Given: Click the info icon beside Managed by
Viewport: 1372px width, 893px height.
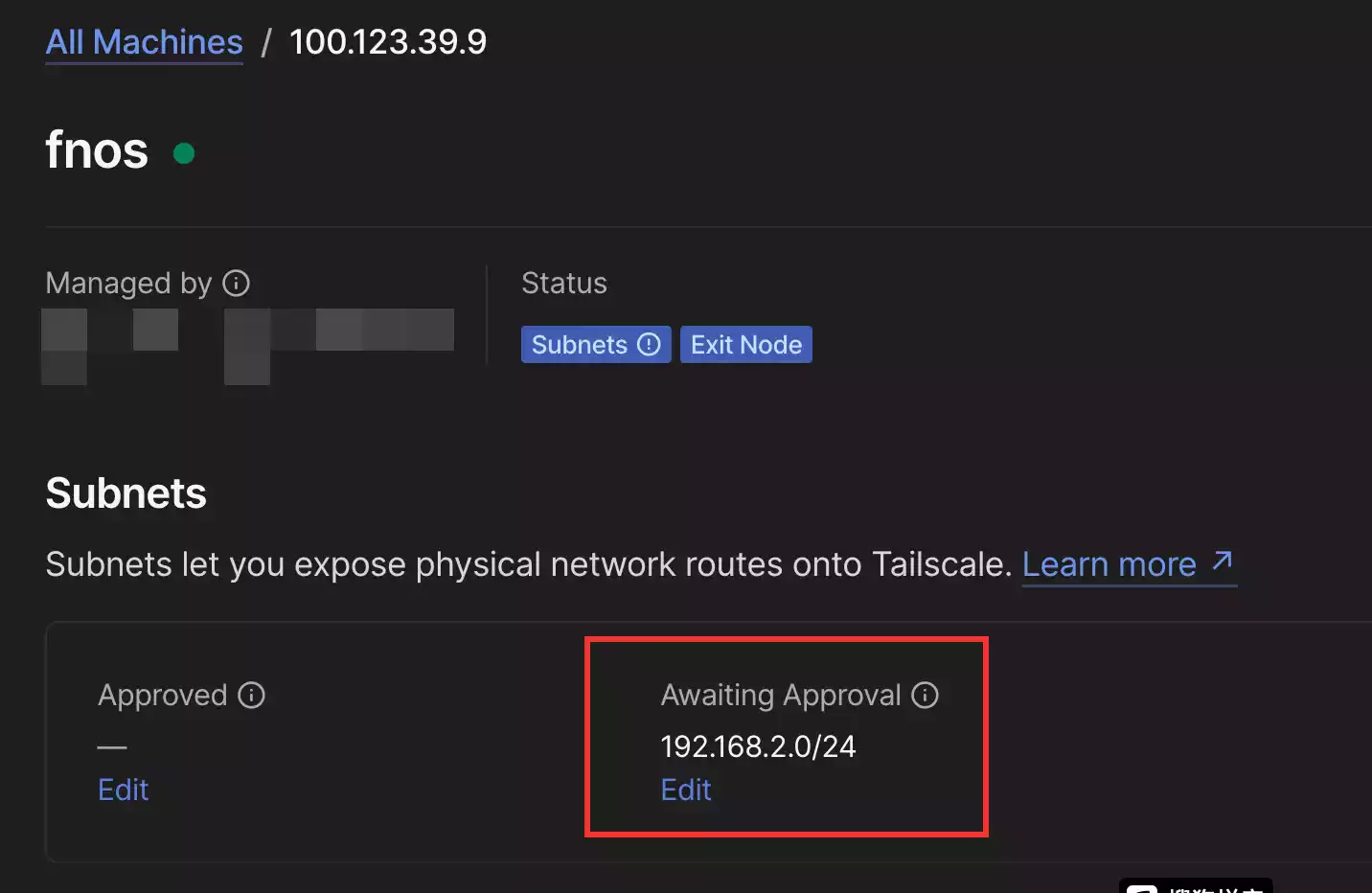Looking at the screenshot, I should pyautogui.click(x=236, y=284).
